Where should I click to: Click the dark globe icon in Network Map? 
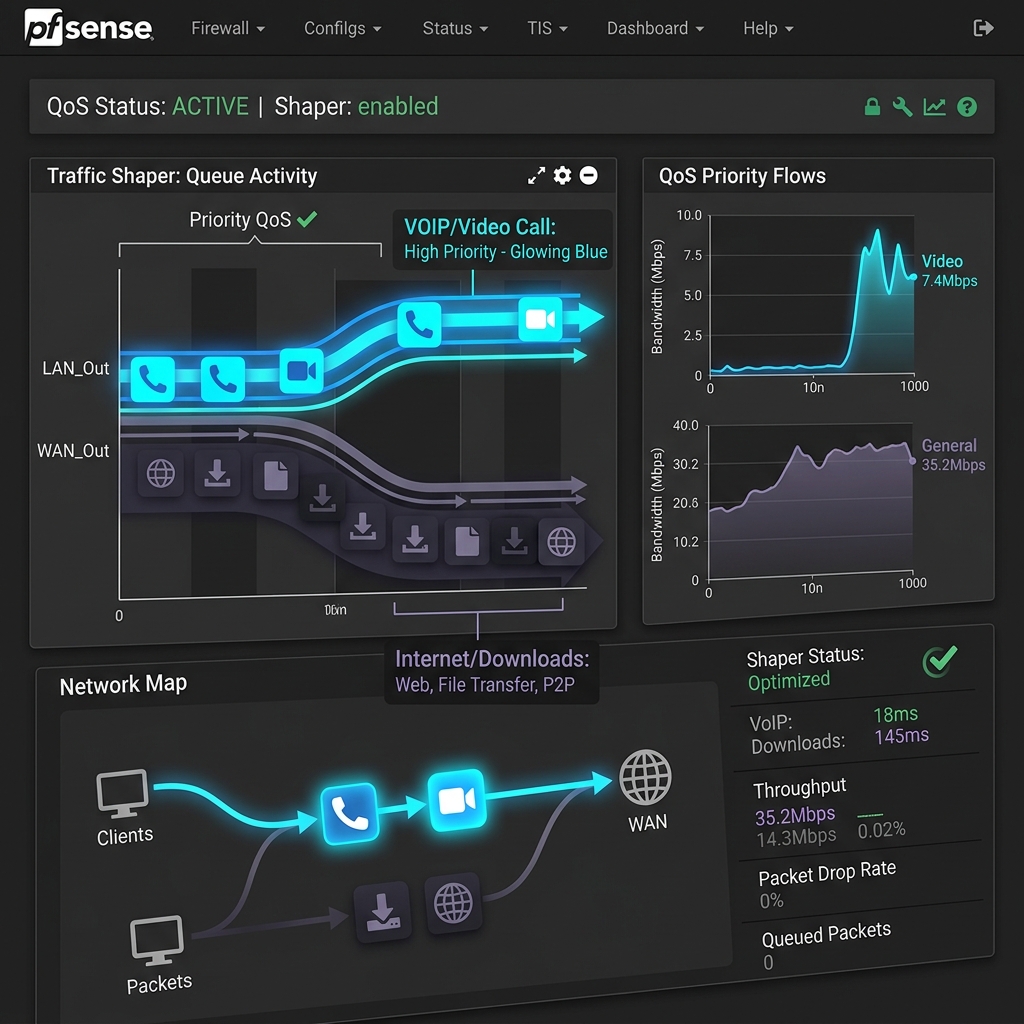(453, 903)
